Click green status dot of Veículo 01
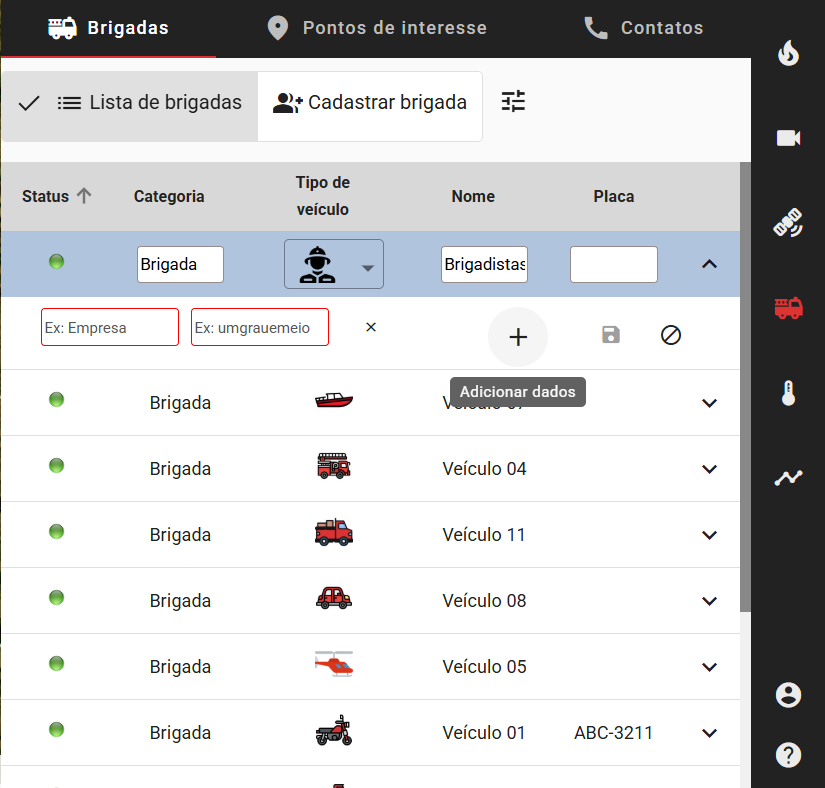 56,730
